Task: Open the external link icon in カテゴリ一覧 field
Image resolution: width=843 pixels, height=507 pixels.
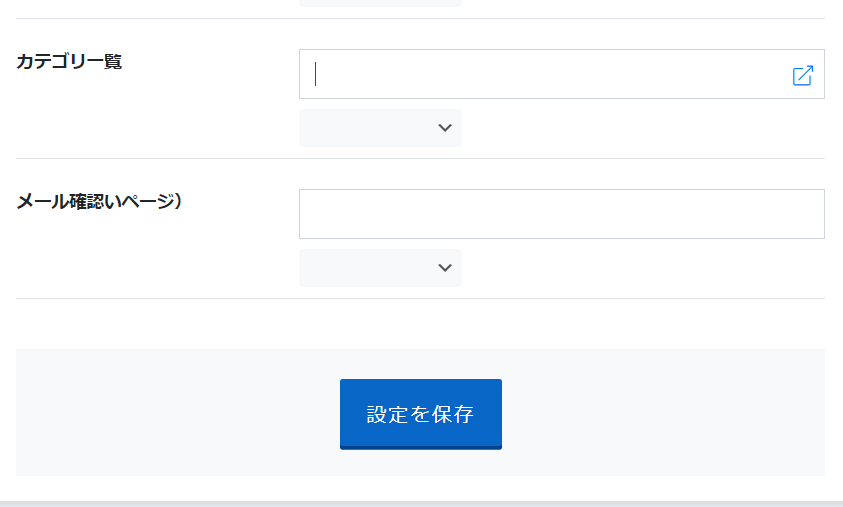Action: coord(803,75)
